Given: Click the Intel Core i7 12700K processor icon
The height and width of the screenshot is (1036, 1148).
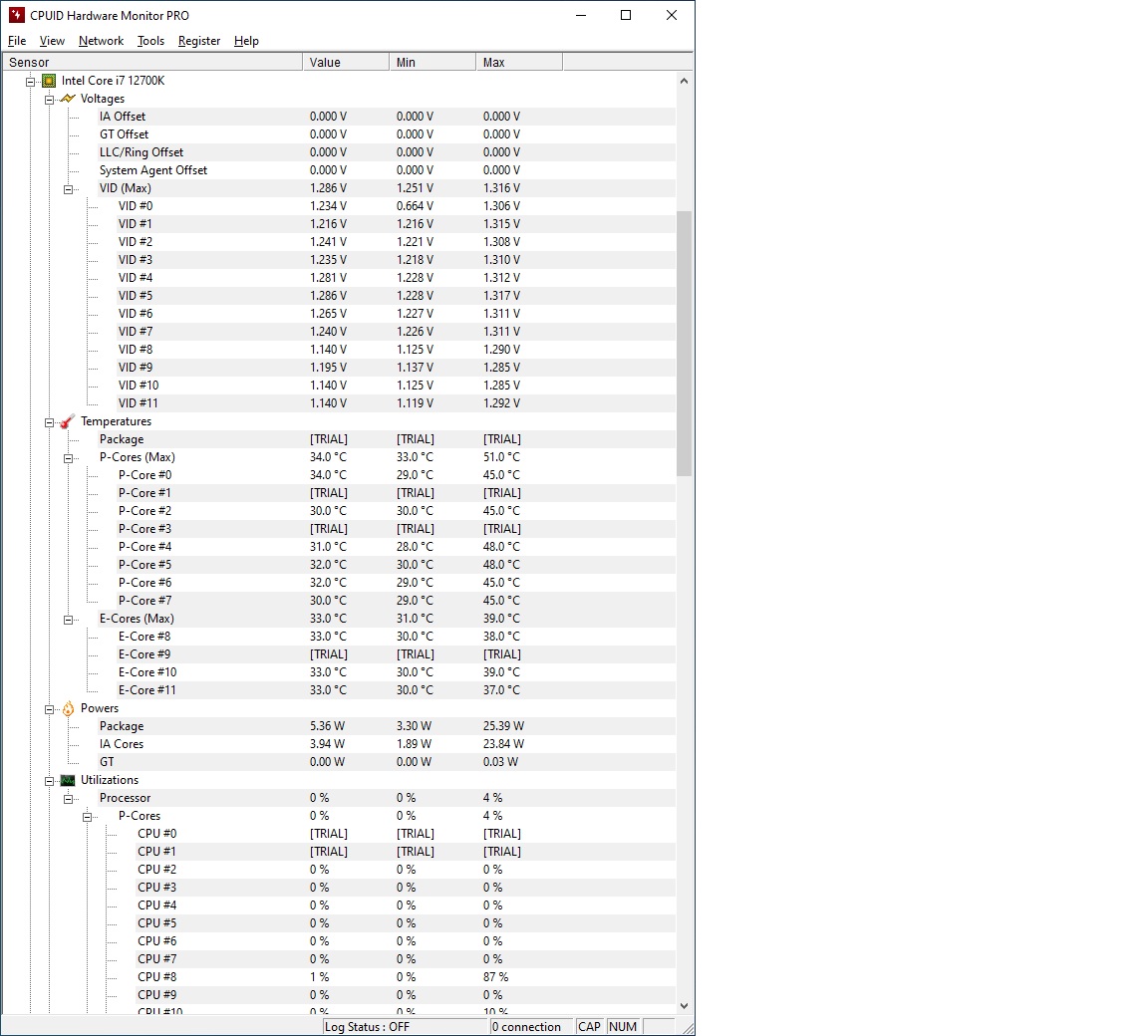Looking at the screenshot, I should [49, 81].
